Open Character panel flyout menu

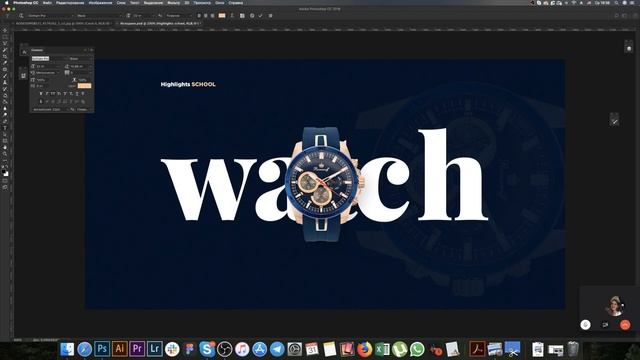(91, 50)
